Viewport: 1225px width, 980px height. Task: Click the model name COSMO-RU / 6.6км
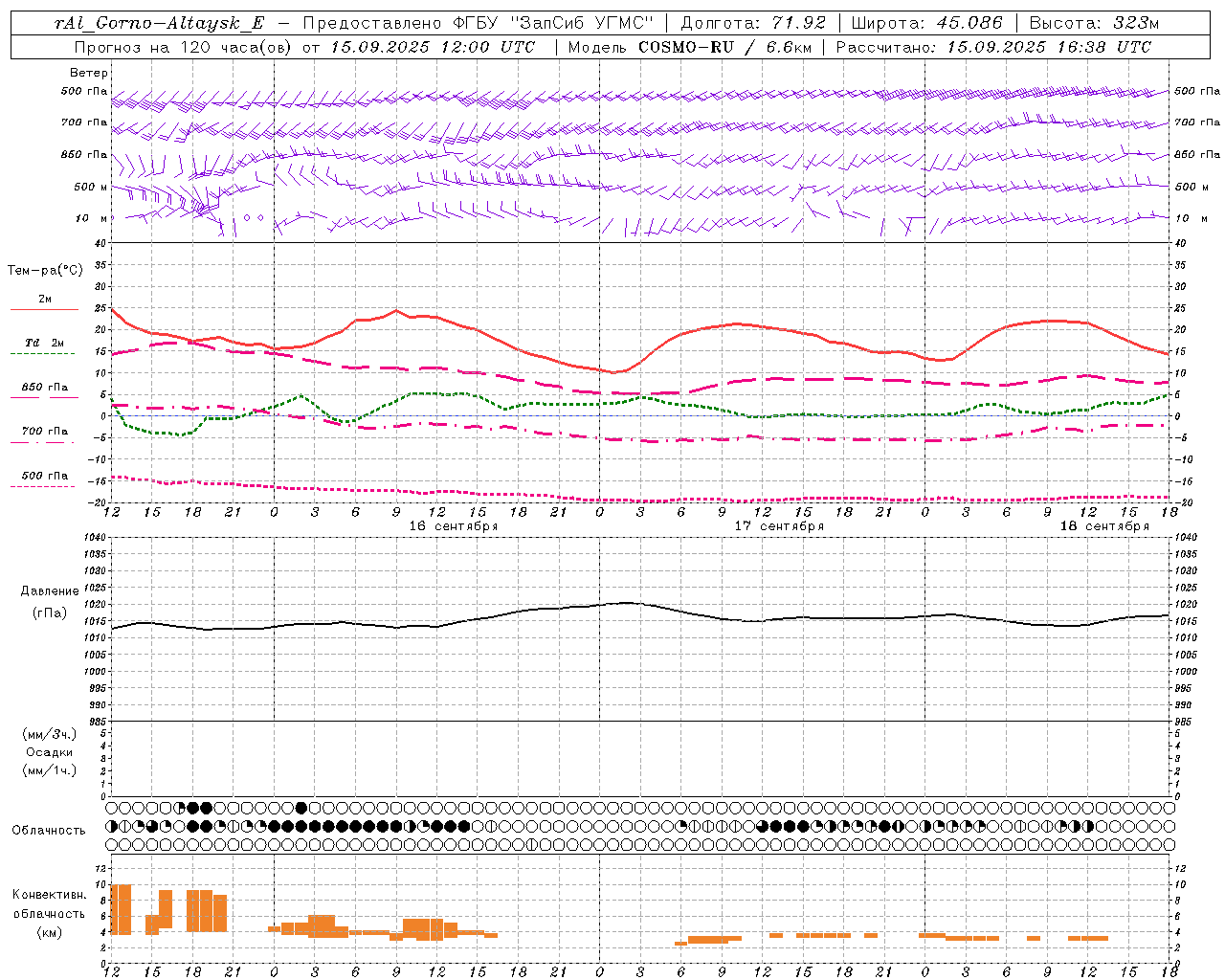pyautogui.click(x=724, y=46)
